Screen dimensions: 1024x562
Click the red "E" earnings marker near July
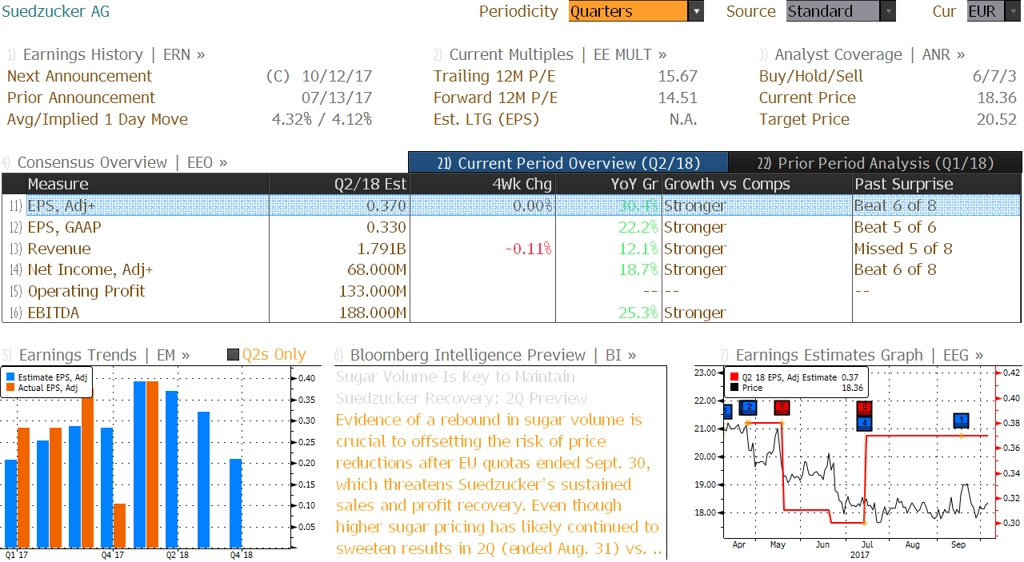865,409
